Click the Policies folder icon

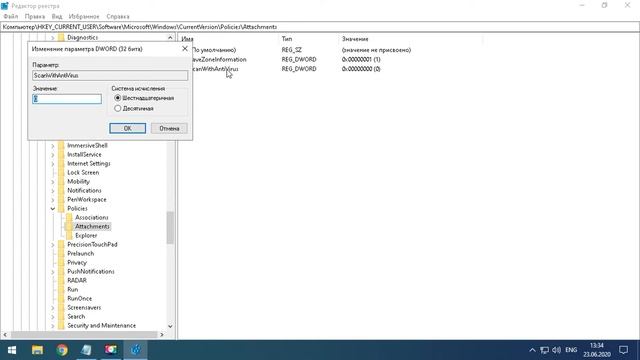61,209
